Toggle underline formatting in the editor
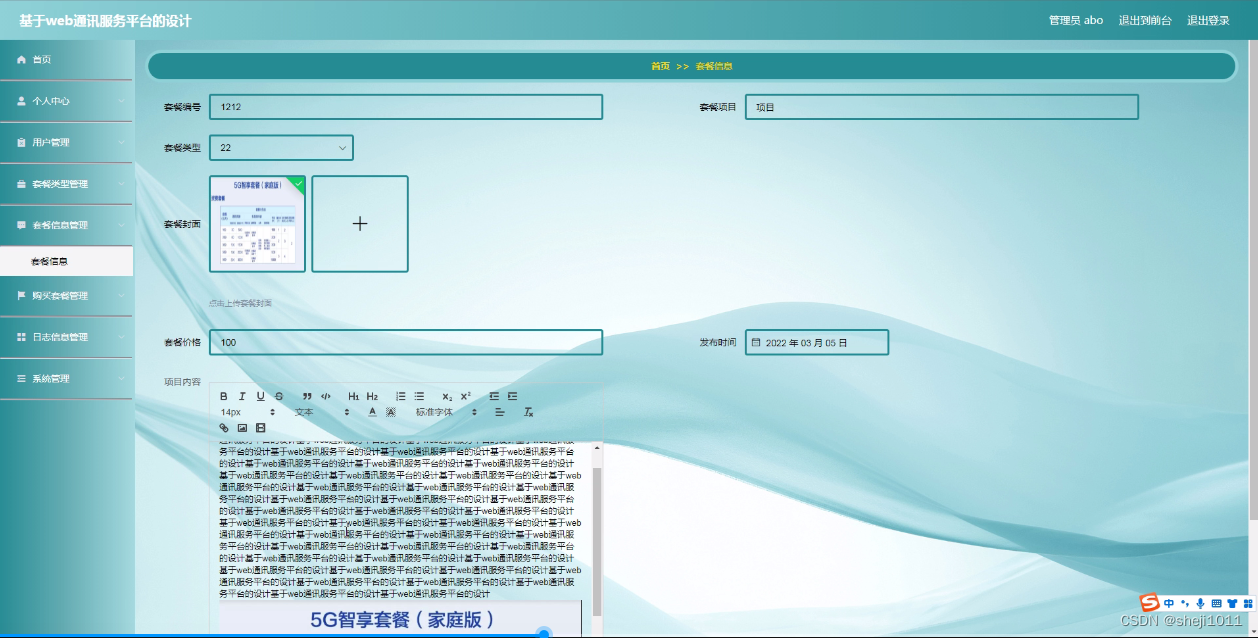 [x=260, y=396]
